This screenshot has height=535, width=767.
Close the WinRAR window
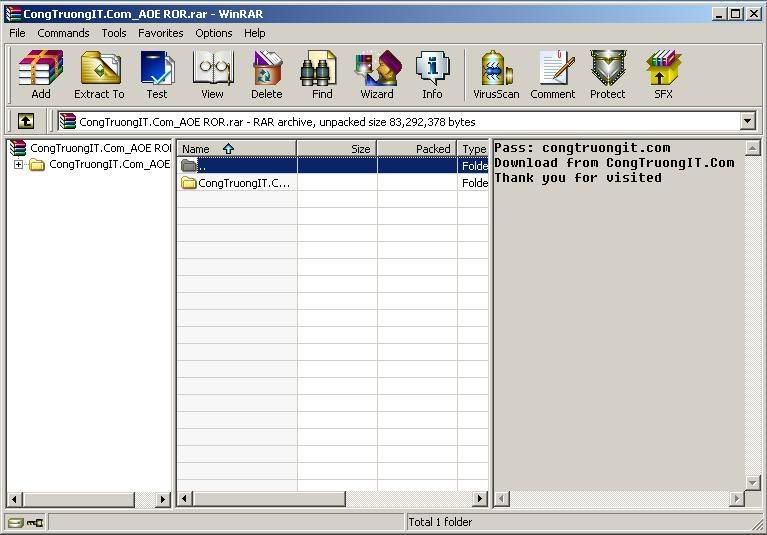754,14
